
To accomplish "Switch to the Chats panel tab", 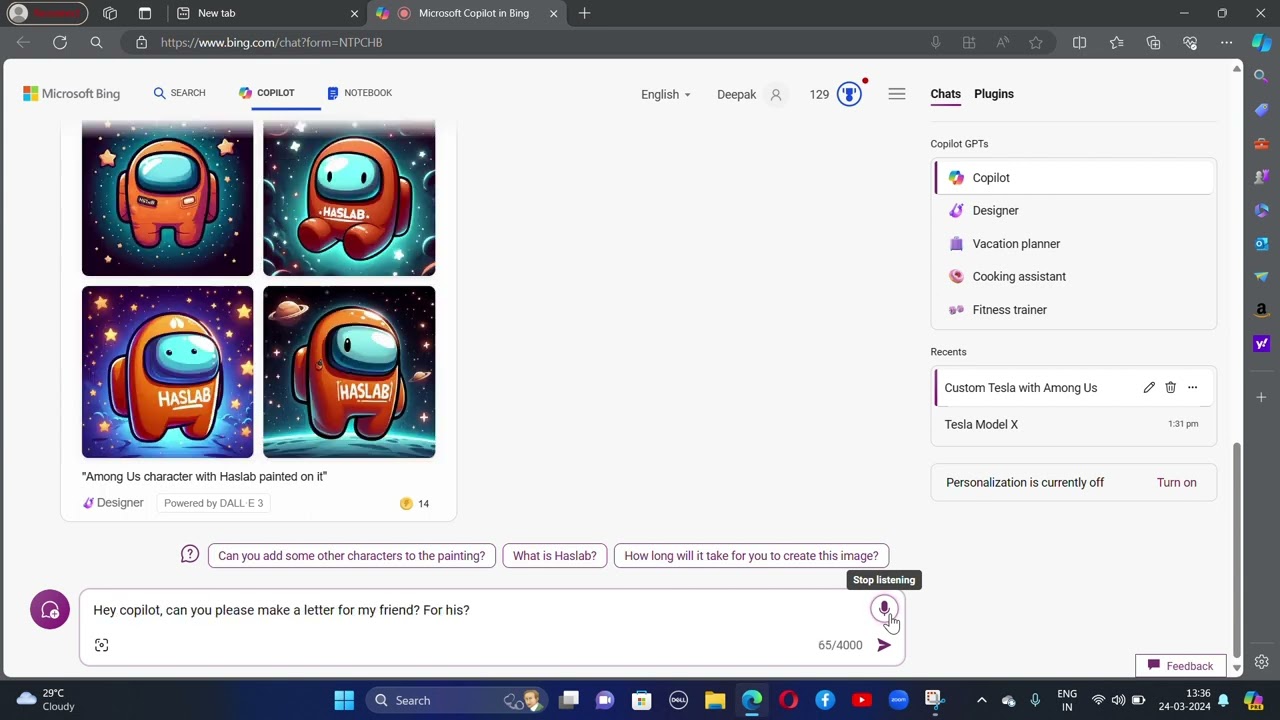I will (x=945, y=94).
